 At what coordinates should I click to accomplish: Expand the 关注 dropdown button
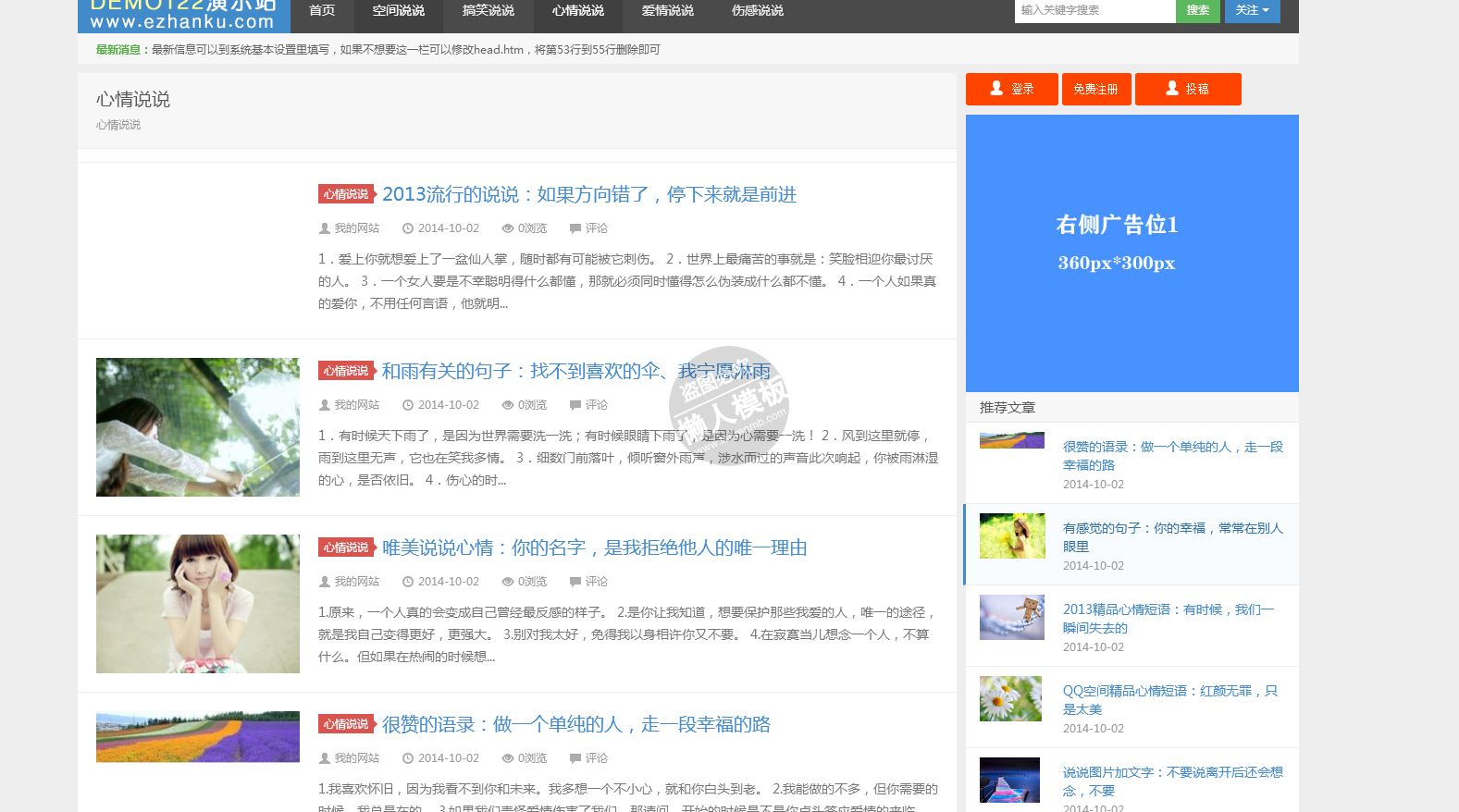pos(1253,10)
